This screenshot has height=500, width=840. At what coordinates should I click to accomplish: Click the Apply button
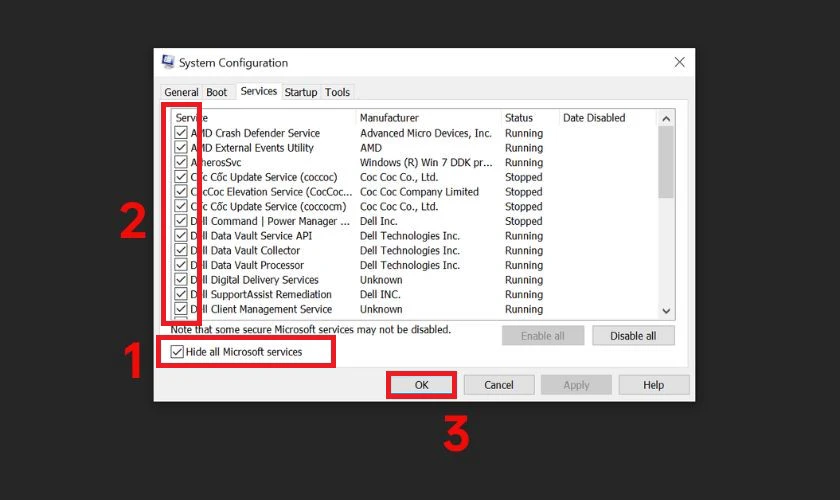(576, 385)
